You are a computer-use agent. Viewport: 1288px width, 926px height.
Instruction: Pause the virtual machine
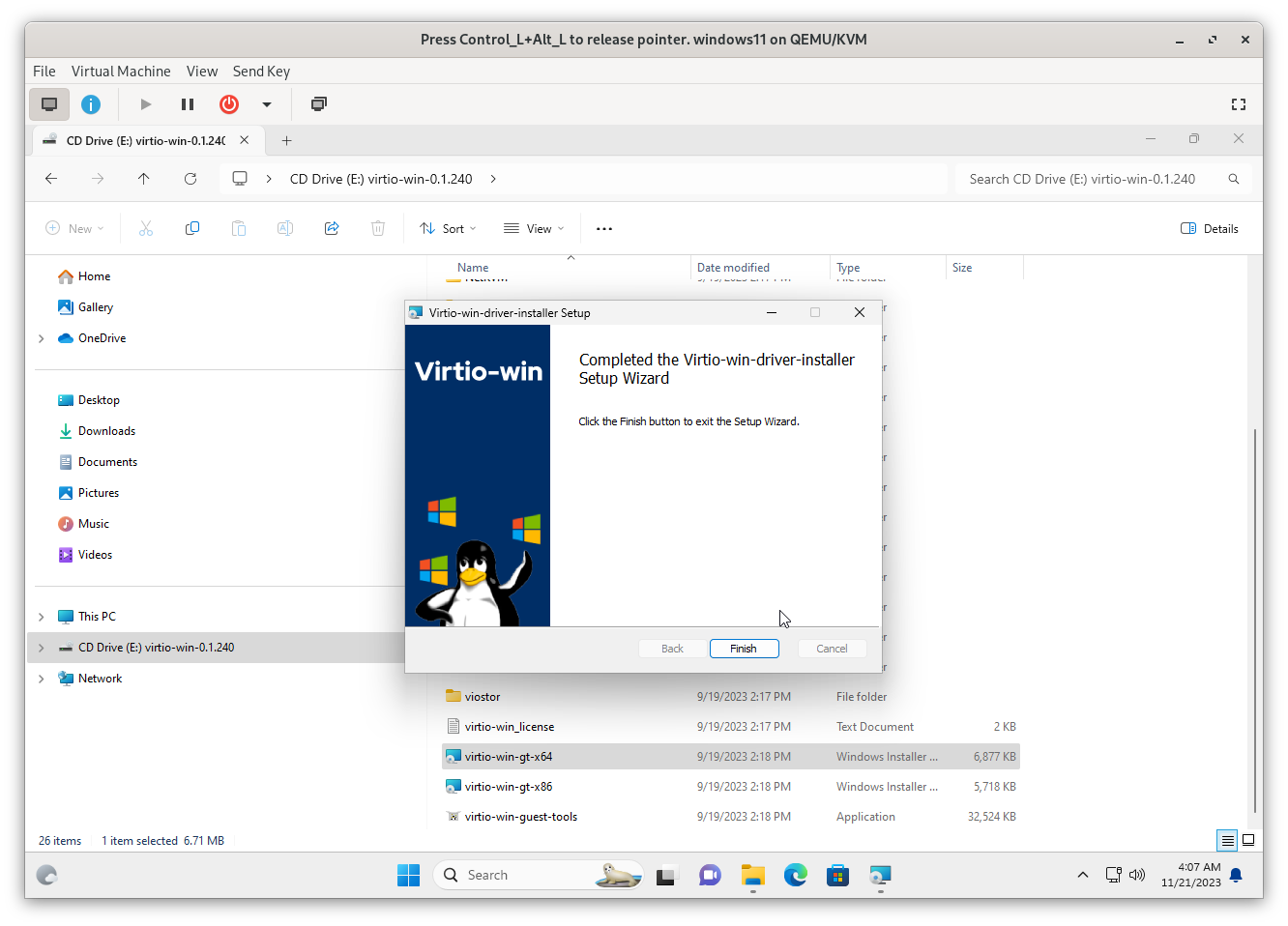pos(188,104)
